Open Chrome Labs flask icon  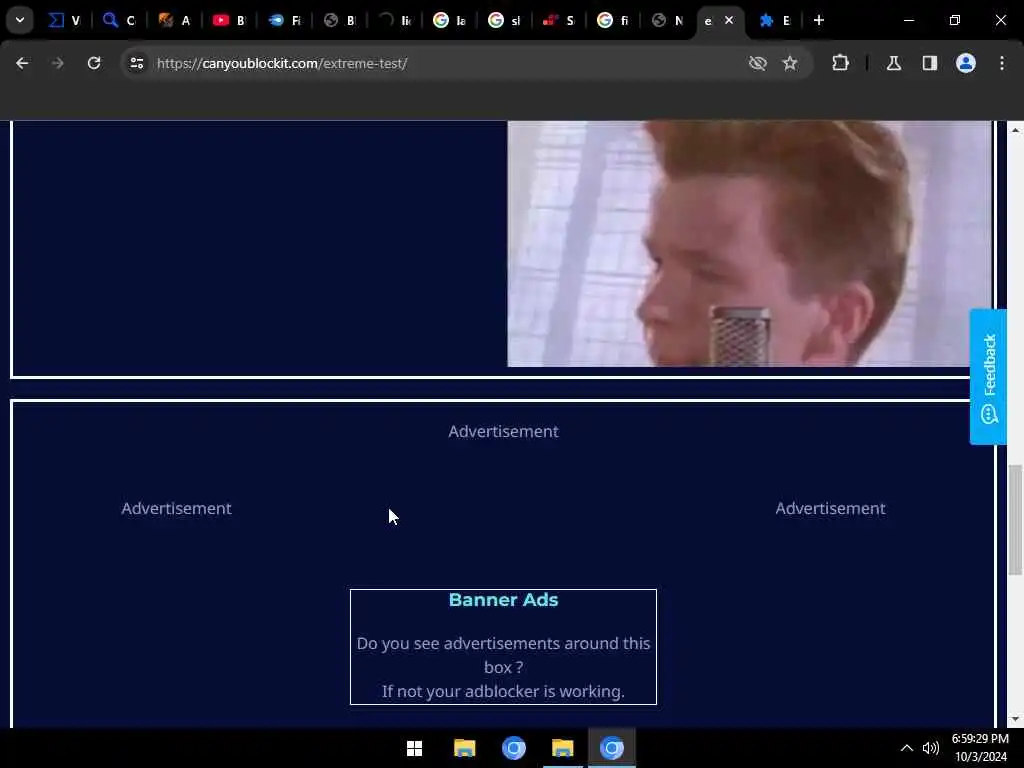coord(894,63)
